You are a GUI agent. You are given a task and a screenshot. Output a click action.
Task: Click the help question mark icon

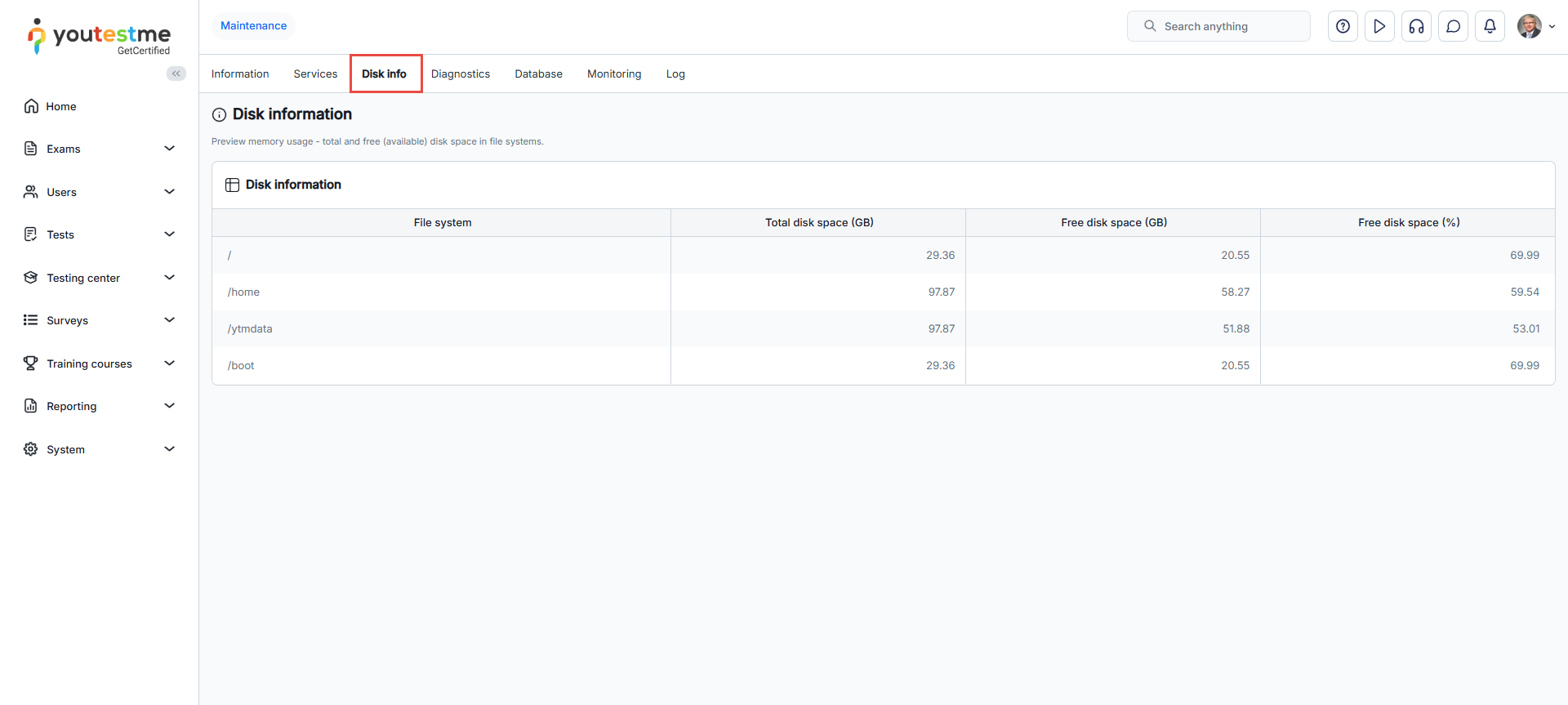point(1343,26)
